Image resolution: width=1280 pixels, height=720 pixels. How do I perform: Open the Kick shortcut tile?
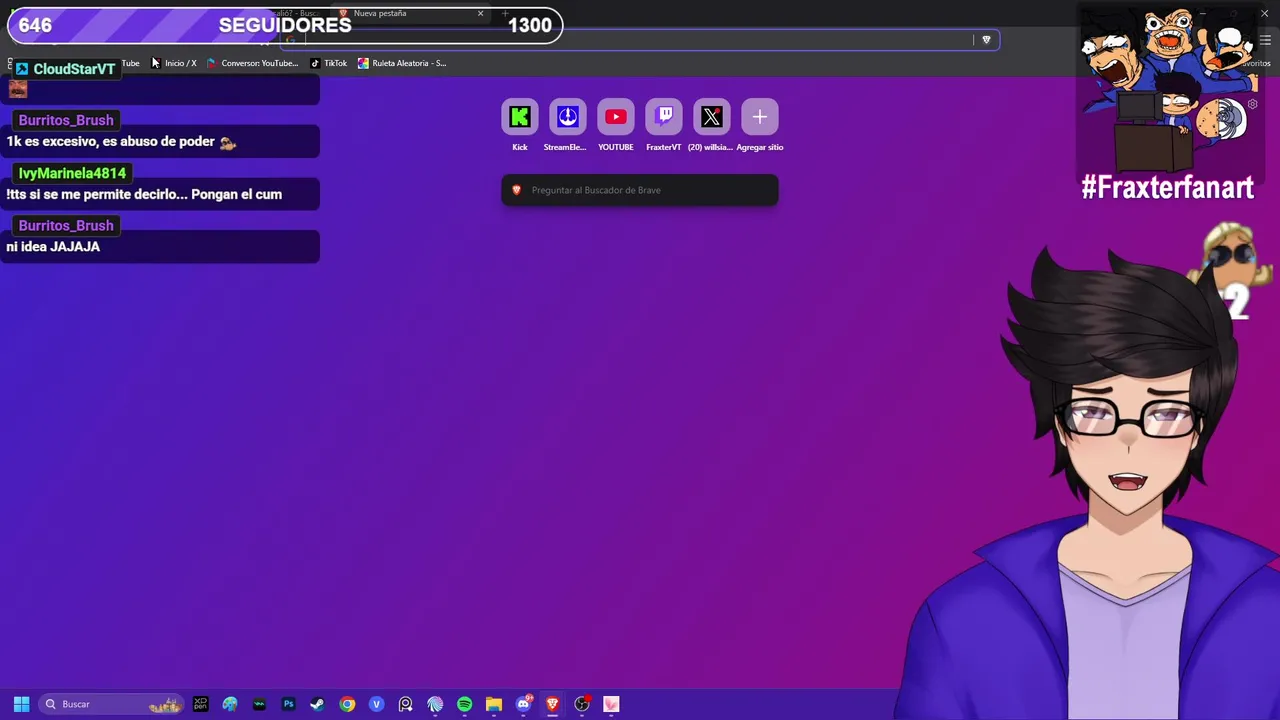pos(520,117)
